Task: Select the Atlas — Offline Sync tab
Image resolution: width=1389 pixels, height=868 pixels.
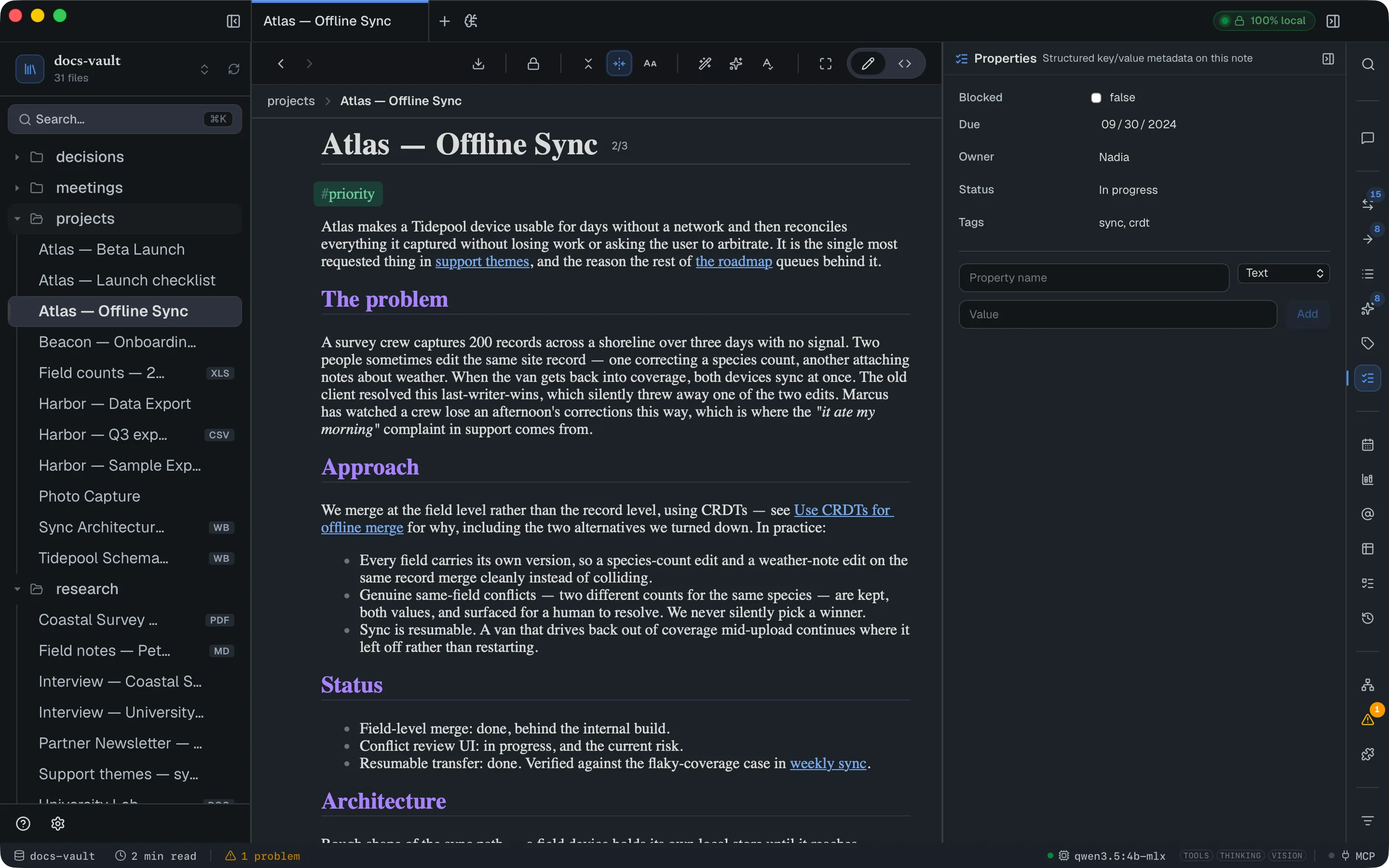Action: pyautogui.click(x=340, y=21)
